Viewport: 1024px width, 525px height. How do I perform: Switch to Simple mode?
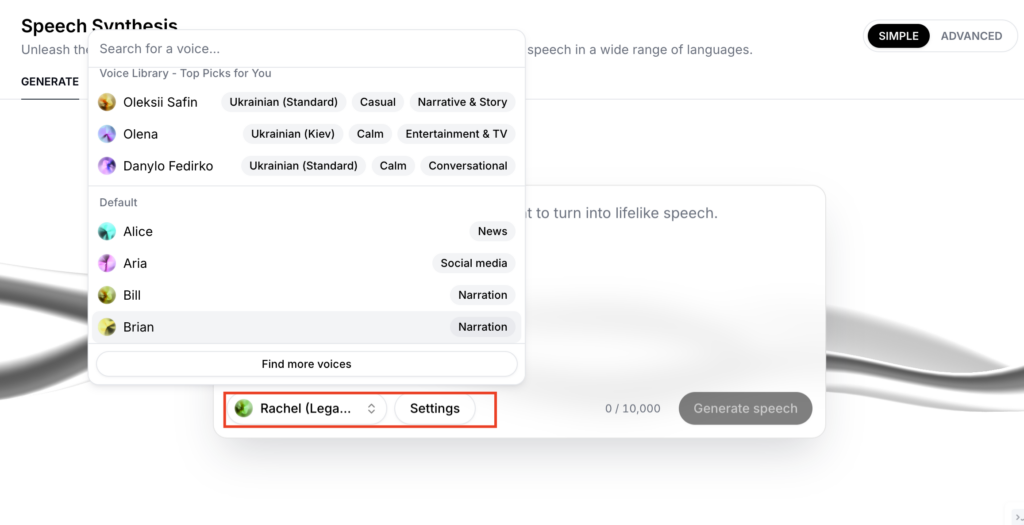point(898,36)
